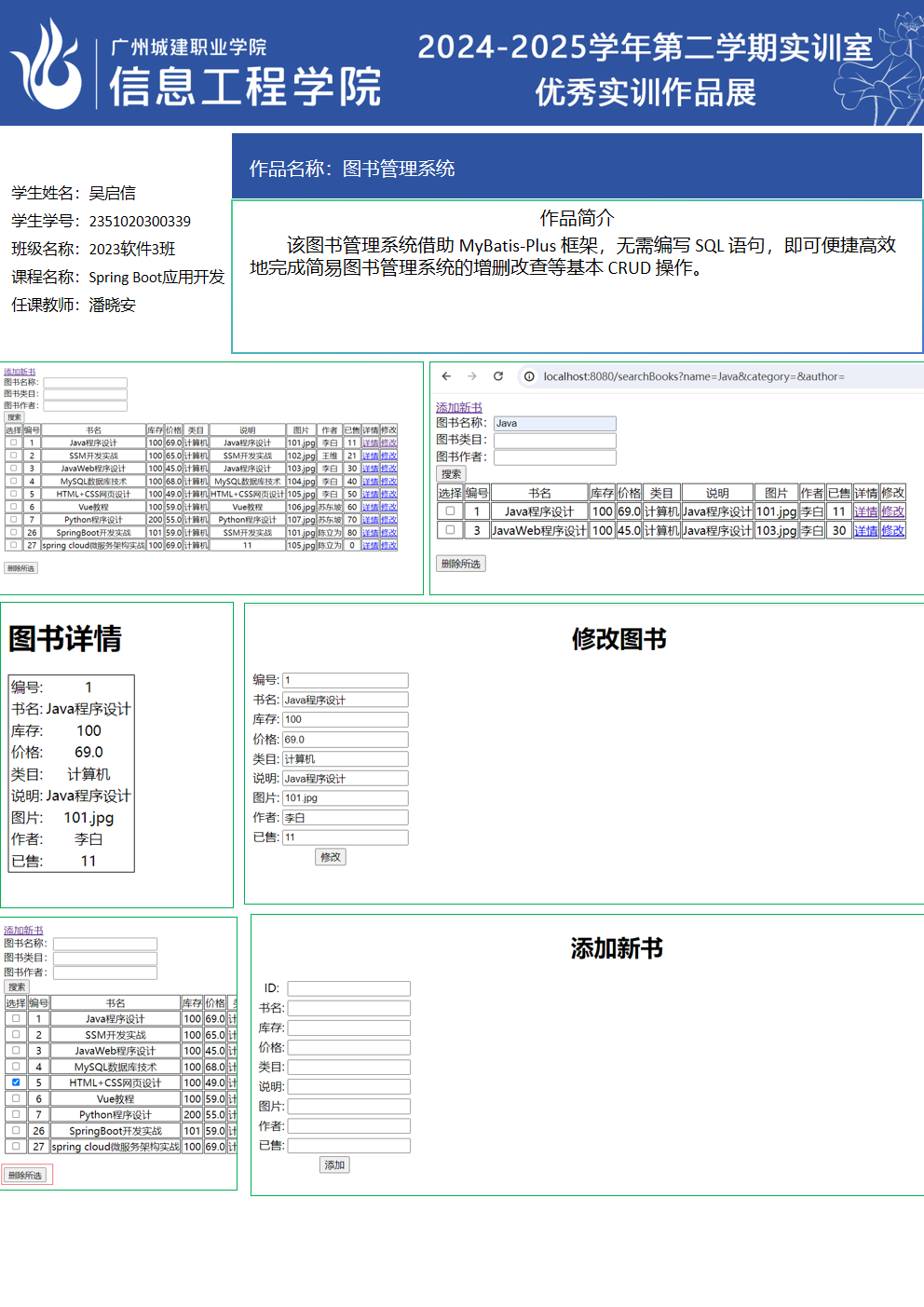
Task: Open 详情 link for book 1 in search results
Action: point(865,511)
